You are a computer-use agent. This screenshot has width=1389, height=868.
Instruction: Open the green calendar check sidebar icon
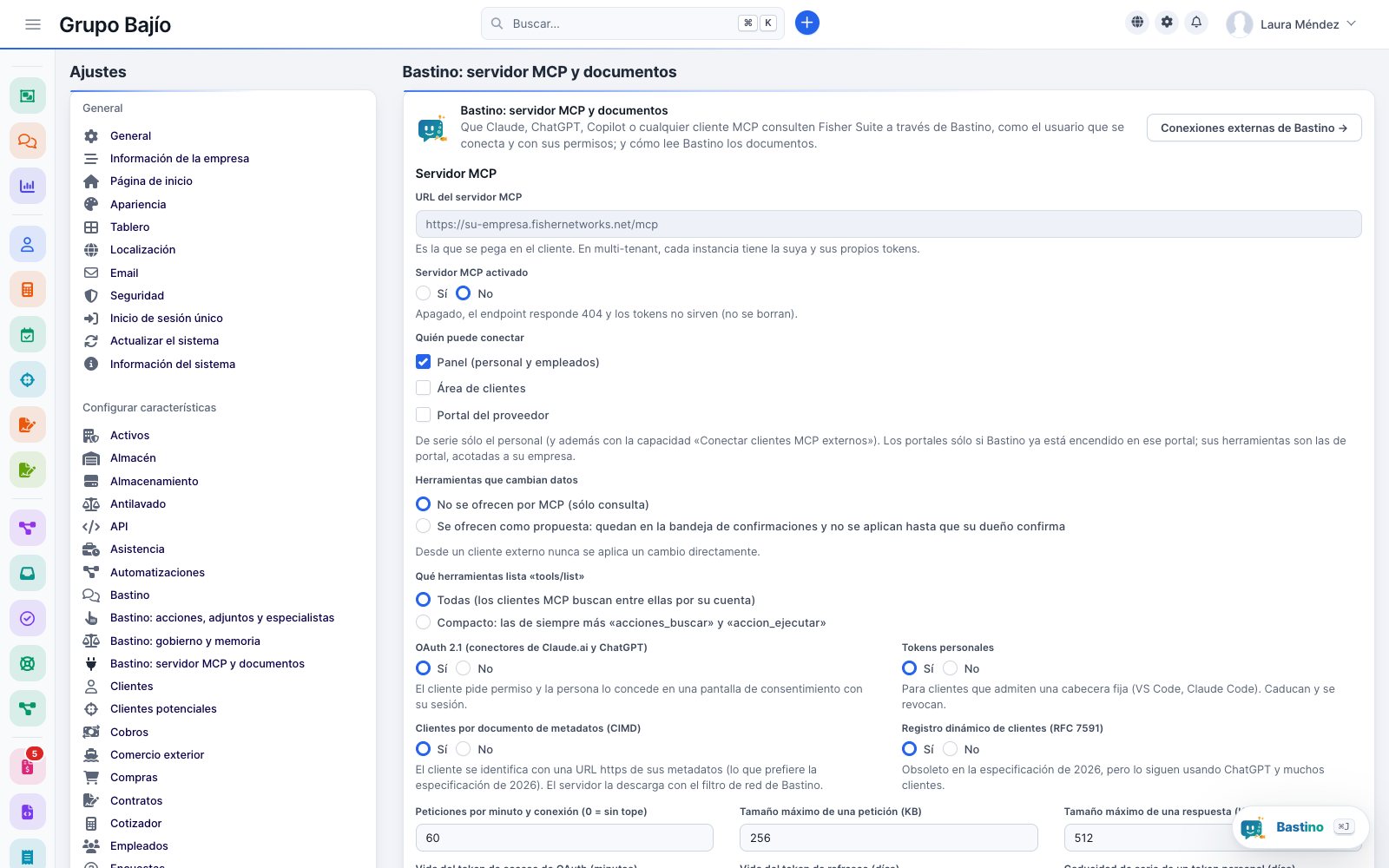(28, 335)
